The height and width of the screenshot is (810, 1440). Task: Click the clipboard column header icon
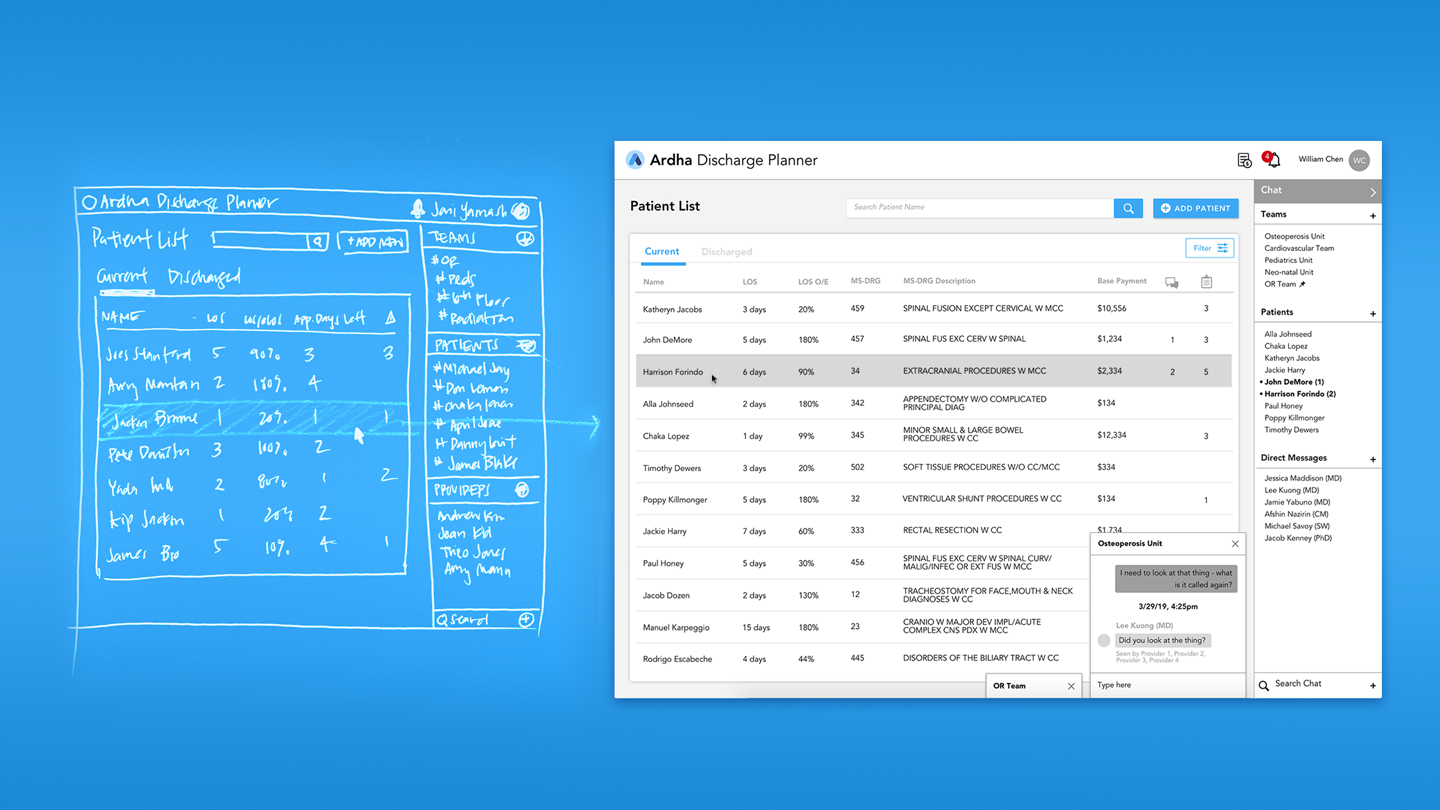coord(1206,282)
